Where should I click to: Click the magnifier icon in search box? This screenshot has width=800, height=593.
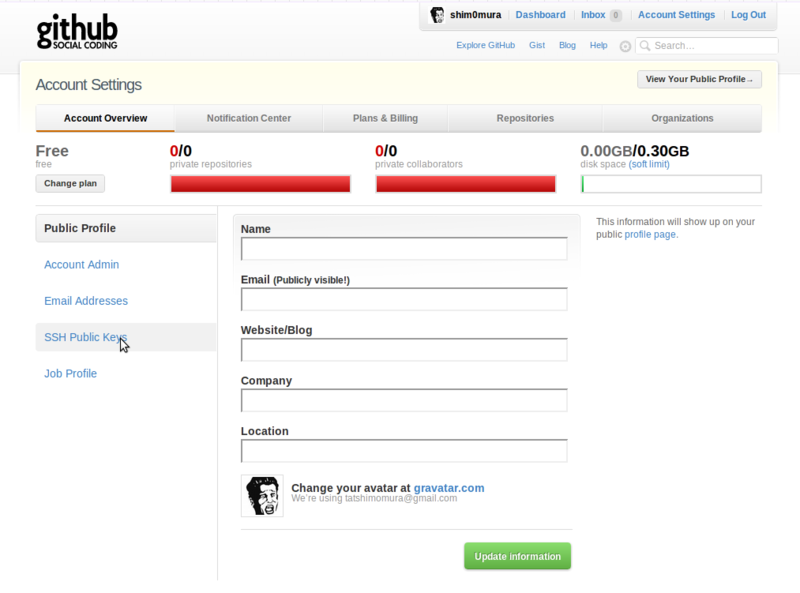pos(645,46)
